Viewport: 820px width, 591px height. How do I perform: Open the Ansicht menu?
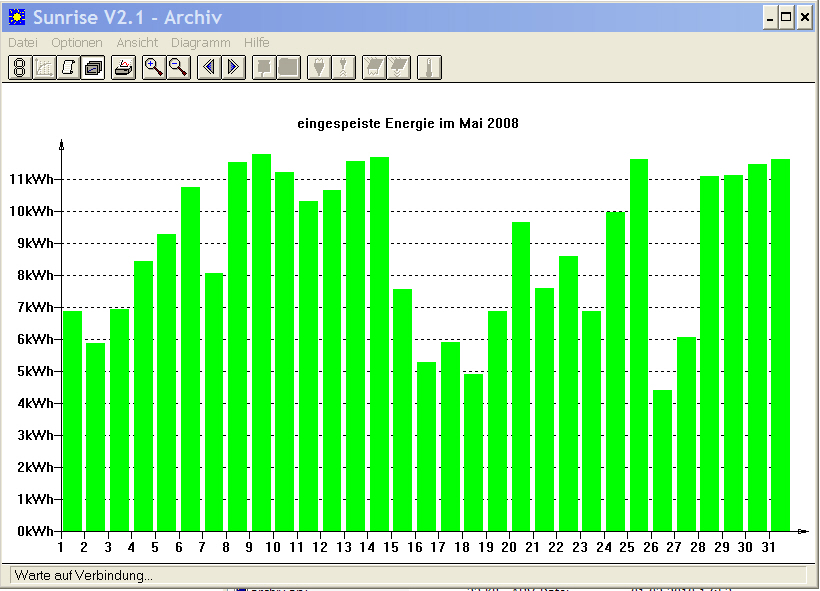click(x=137, y=42)
